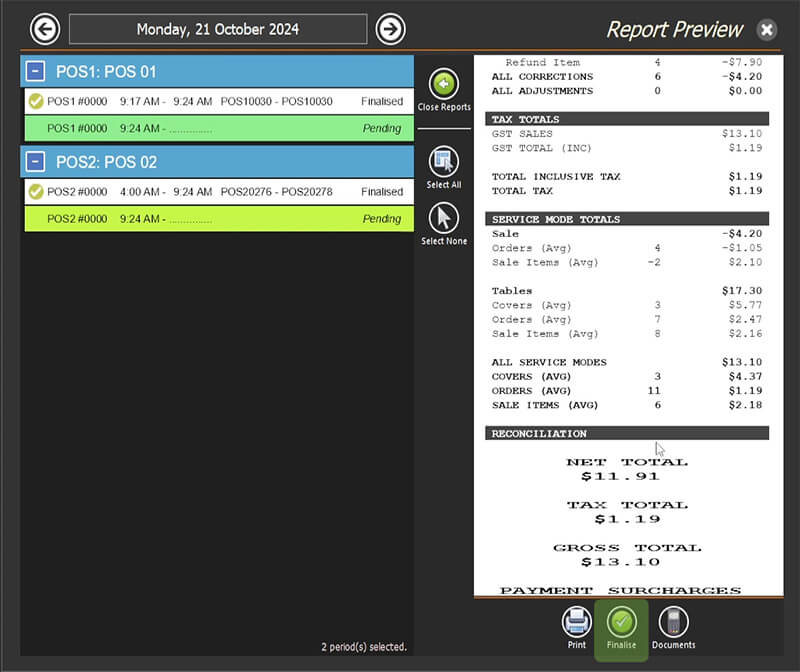The height and width of the screenshot is (672, 800).
Task: Go to the next day with the right arrow
Action: (390, 29)
